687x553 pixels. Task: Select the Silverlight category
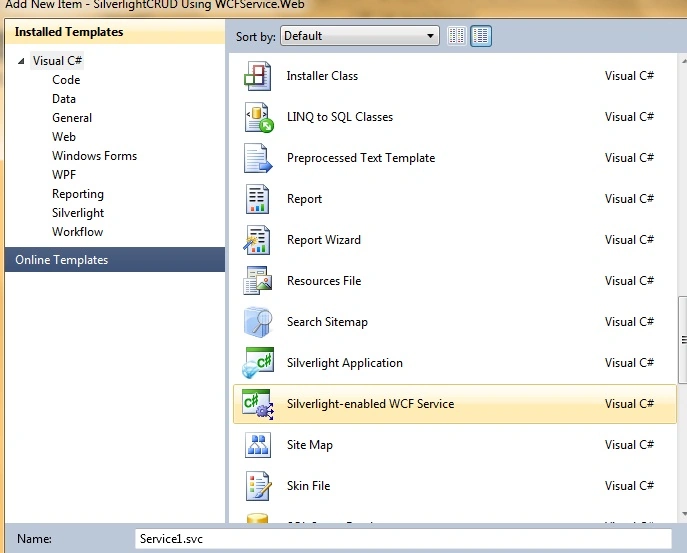(x=78, y=213)
